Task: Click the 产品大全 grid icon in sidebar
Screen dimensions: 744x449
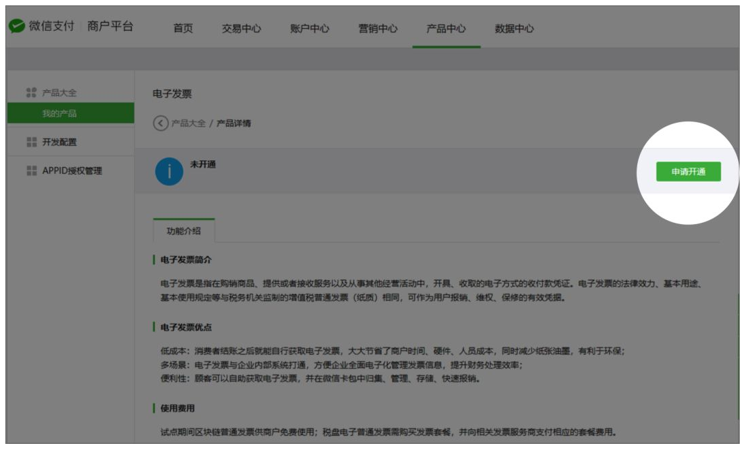Action: [31, 93]
